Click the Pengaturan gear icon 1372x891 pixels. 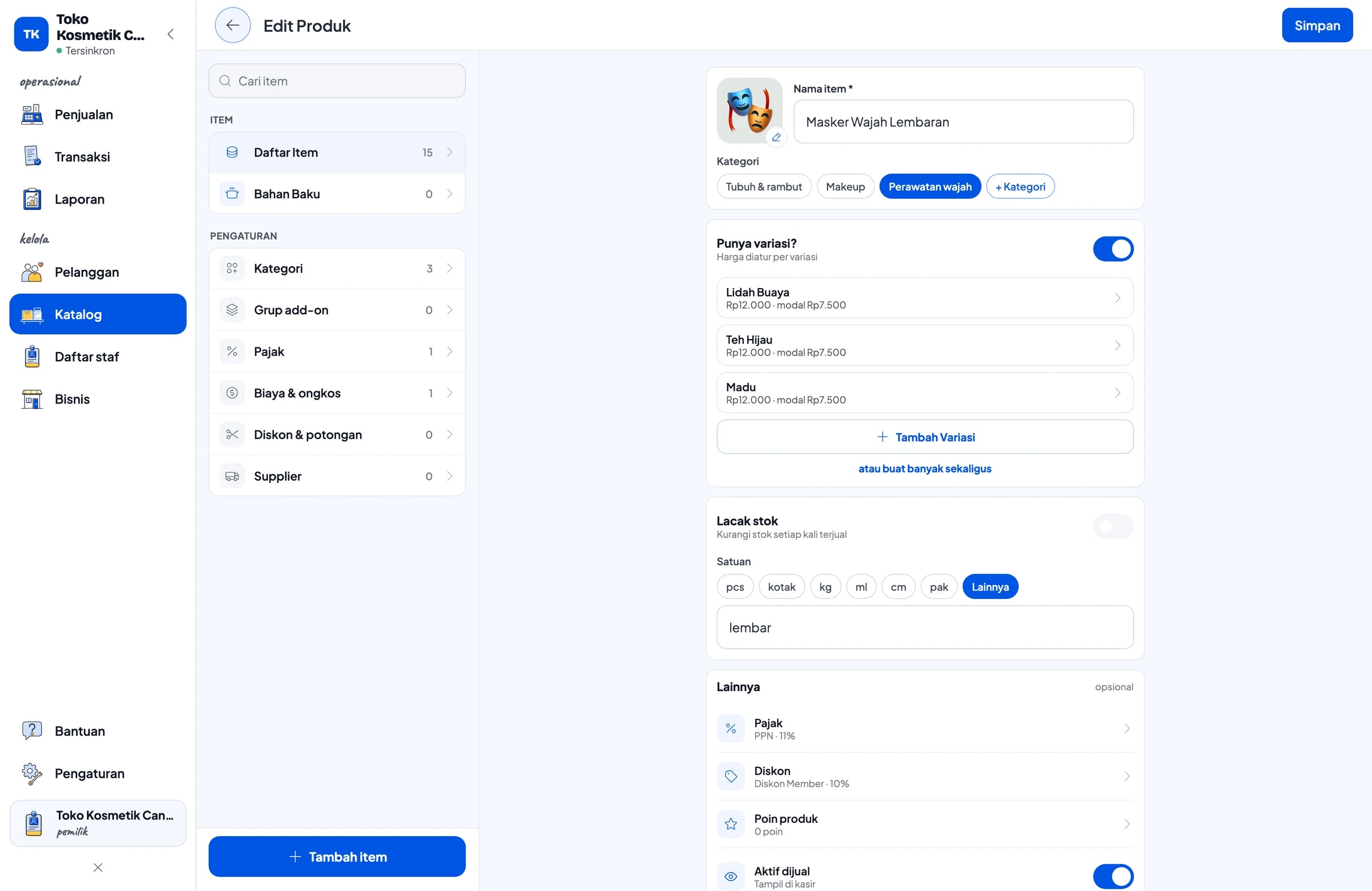[x=31, y=773]
